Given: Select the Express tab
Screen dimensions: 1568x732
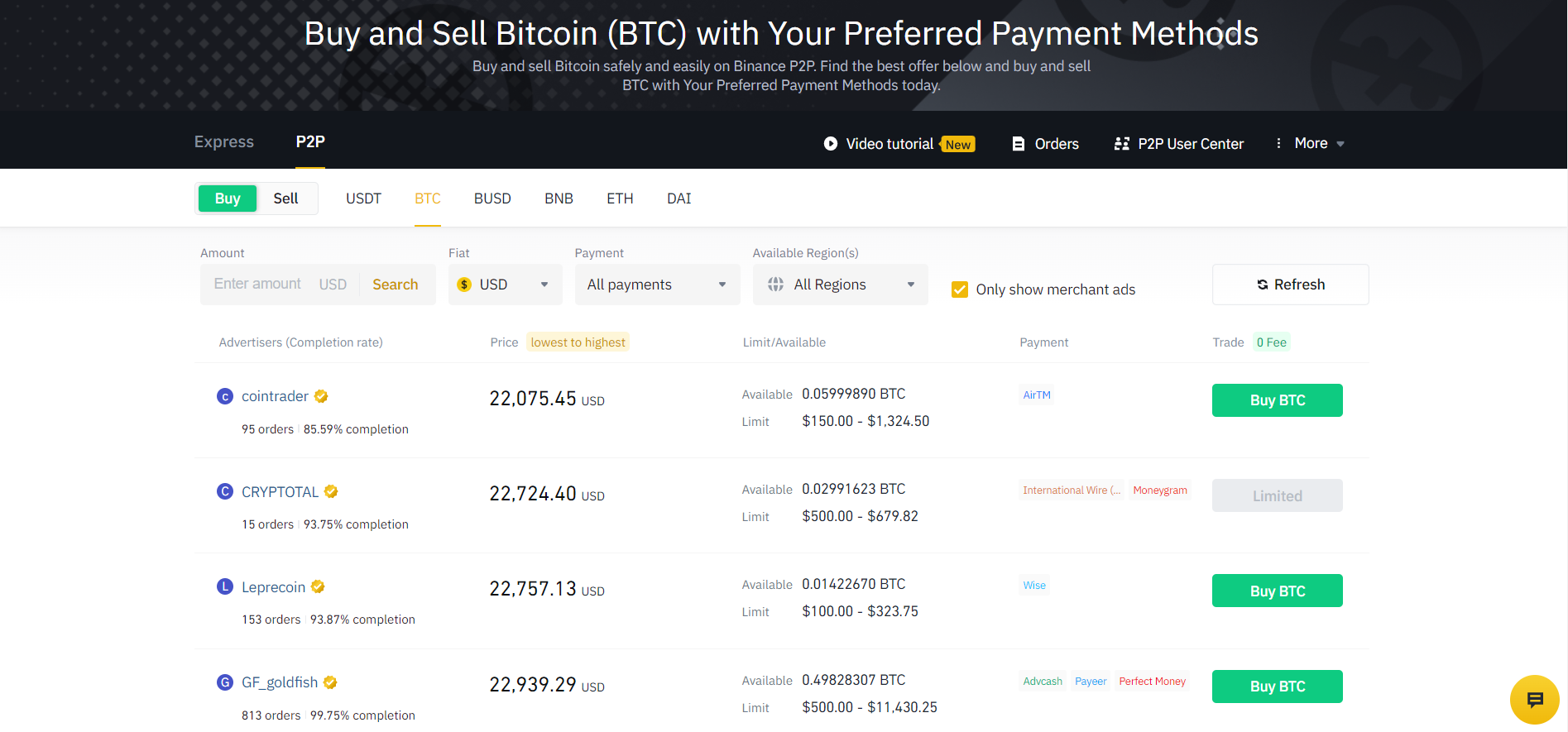Looking at the screenshot, I should pos(224,141).
